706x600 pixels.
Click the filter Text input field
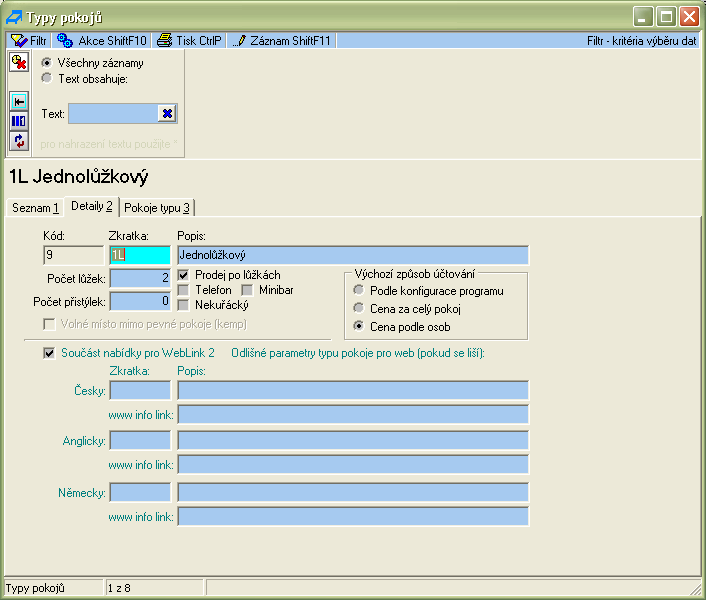(113, 114)
